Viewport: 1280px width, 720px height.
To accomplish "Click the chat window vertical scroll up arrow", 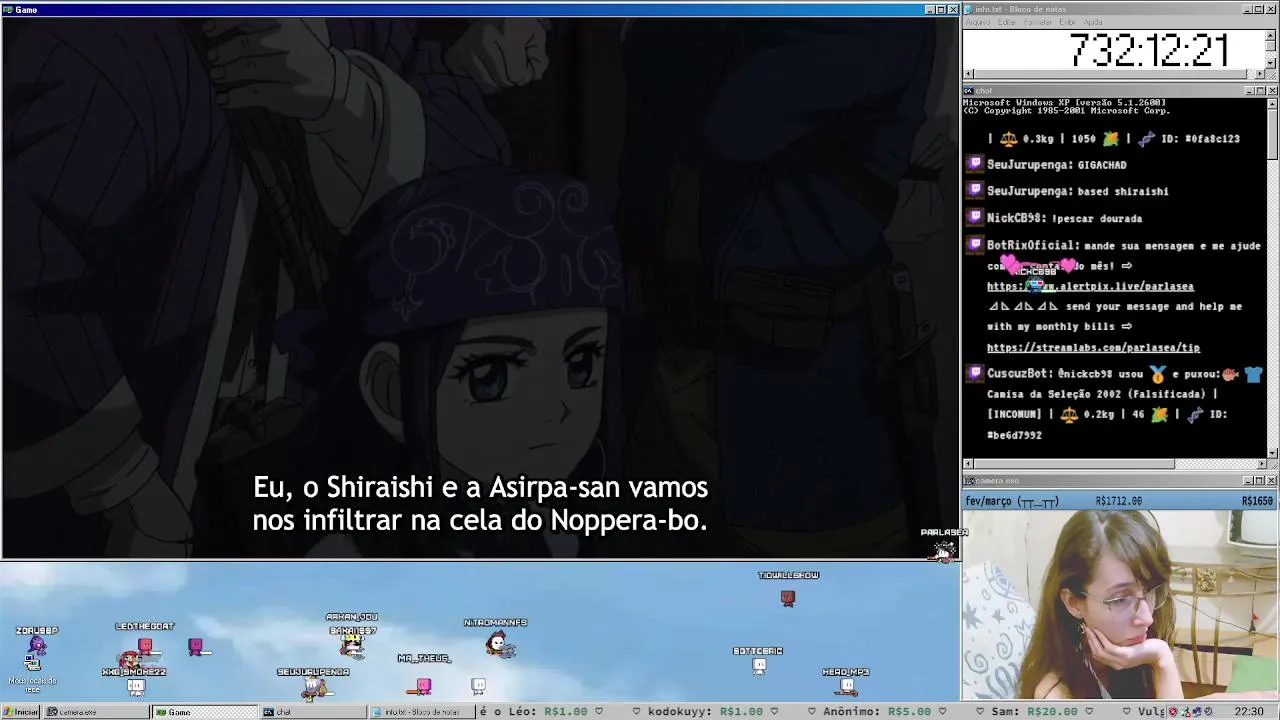I will 1272,103.
